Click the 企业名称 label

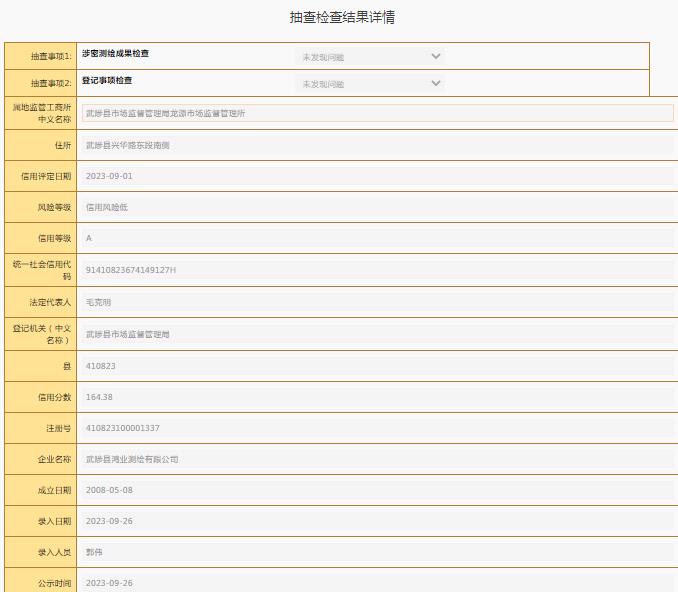coord(54,459)
